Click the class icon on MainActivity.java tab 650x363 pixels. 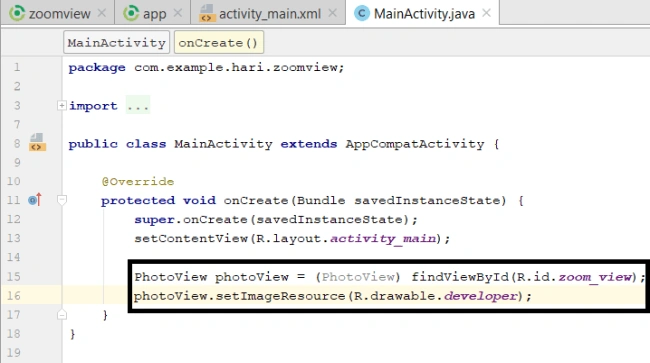pos(362,13)
